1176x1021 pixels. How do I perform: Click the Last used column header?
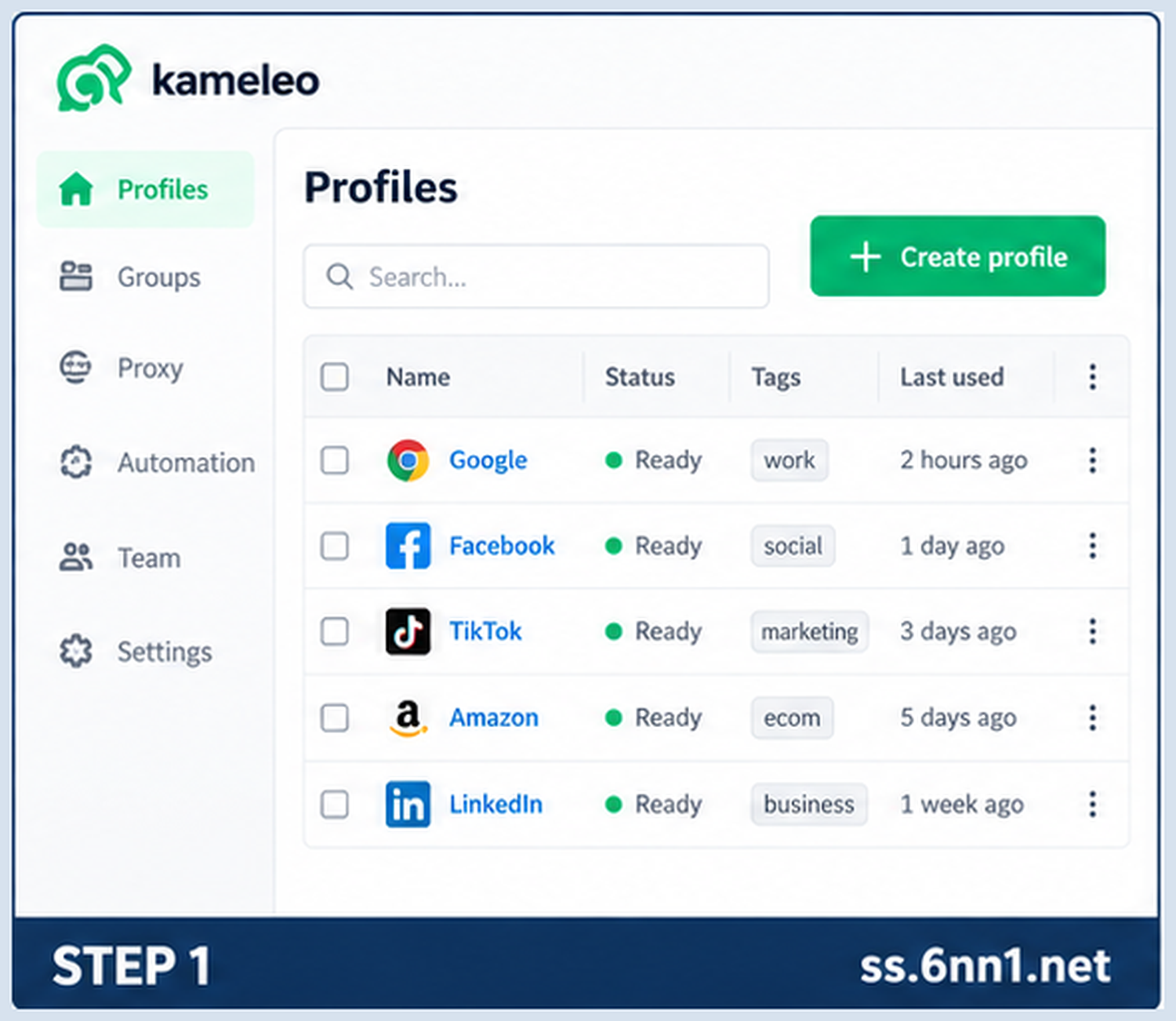[x=952, y=377]
